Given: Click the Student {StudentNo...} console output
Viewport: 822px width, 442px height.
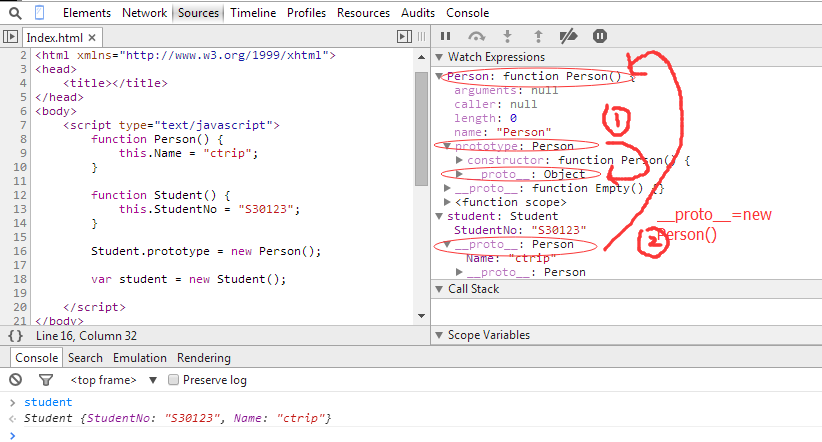Looking at the screenshot, I should (177, 418).
